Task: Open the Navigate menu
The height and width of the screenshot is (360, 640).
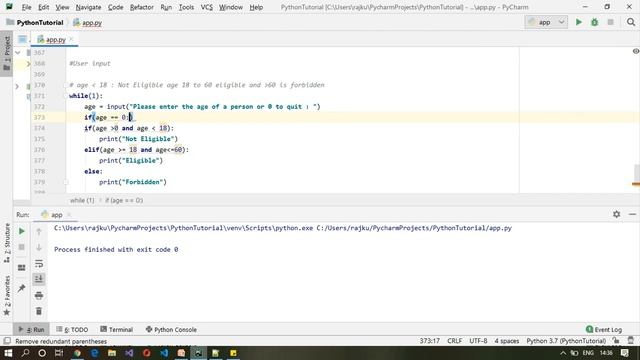Action: point(88,7)
